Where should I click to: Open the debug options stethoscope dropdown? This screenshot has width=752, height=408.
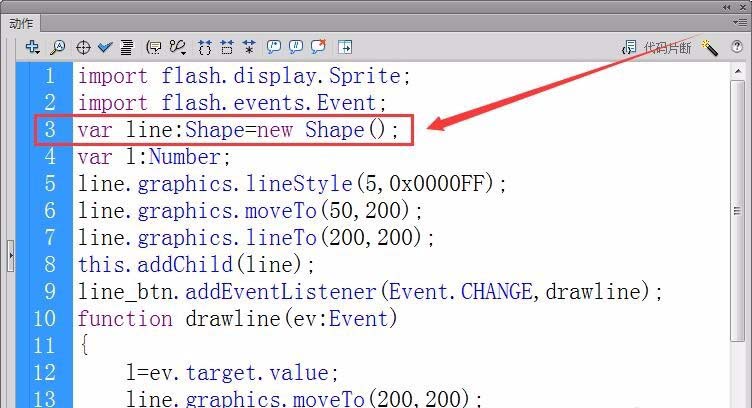[178, 47]
